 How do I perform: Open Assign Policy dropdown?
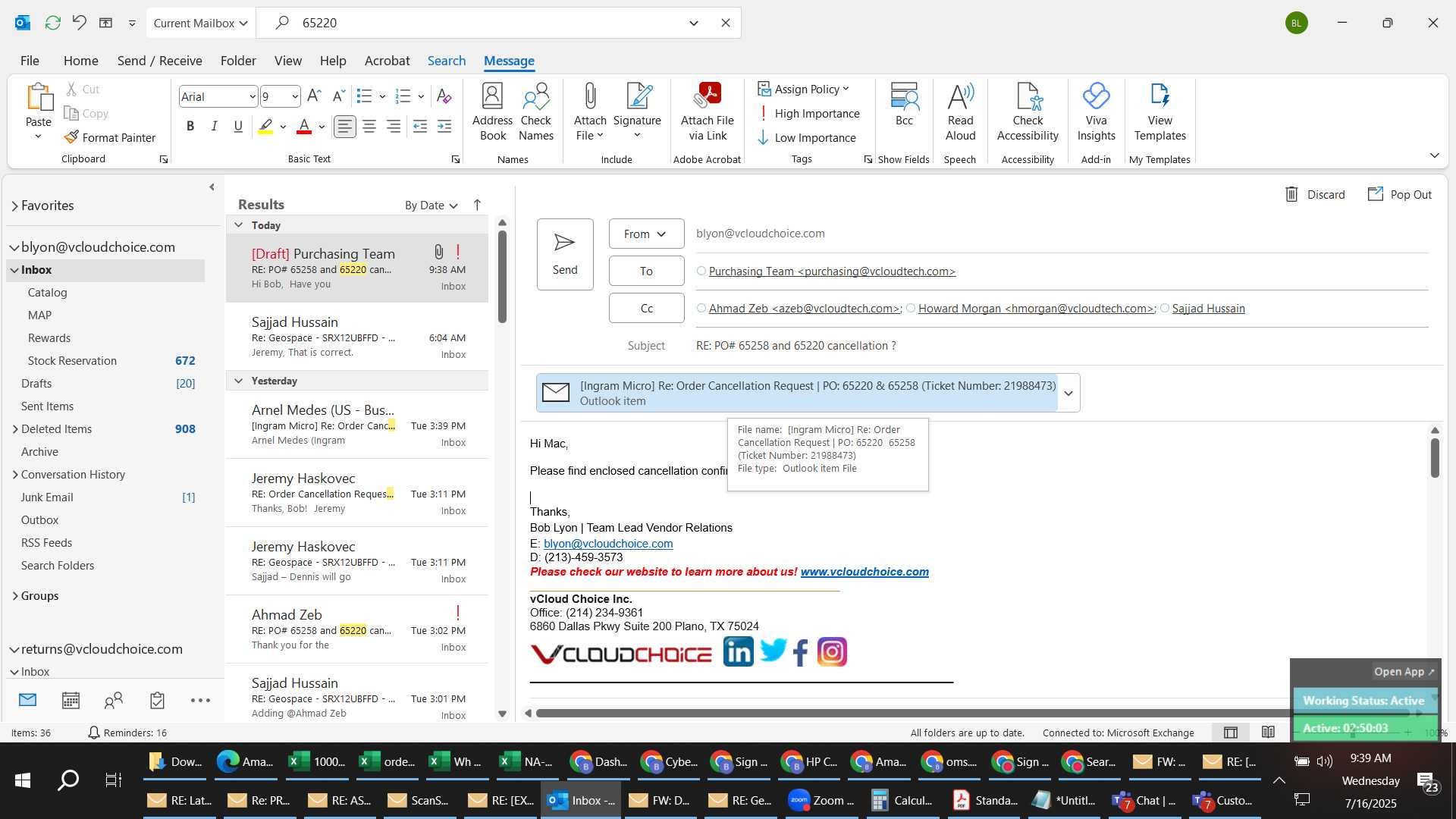coord(804,89)
